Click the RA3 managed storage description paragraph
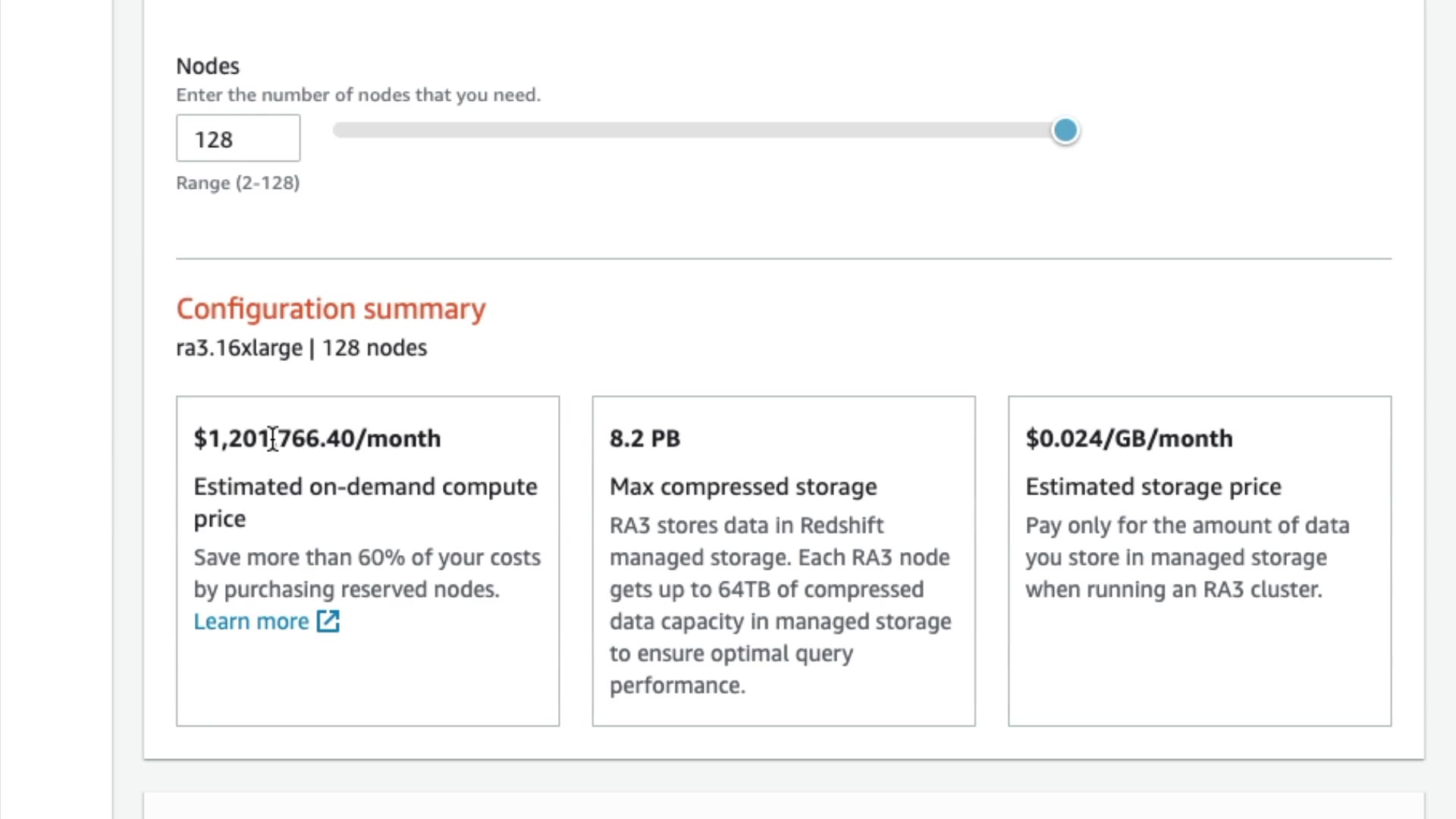The image size is (1456, 819). pyautogui.click(x=780, y=605)
